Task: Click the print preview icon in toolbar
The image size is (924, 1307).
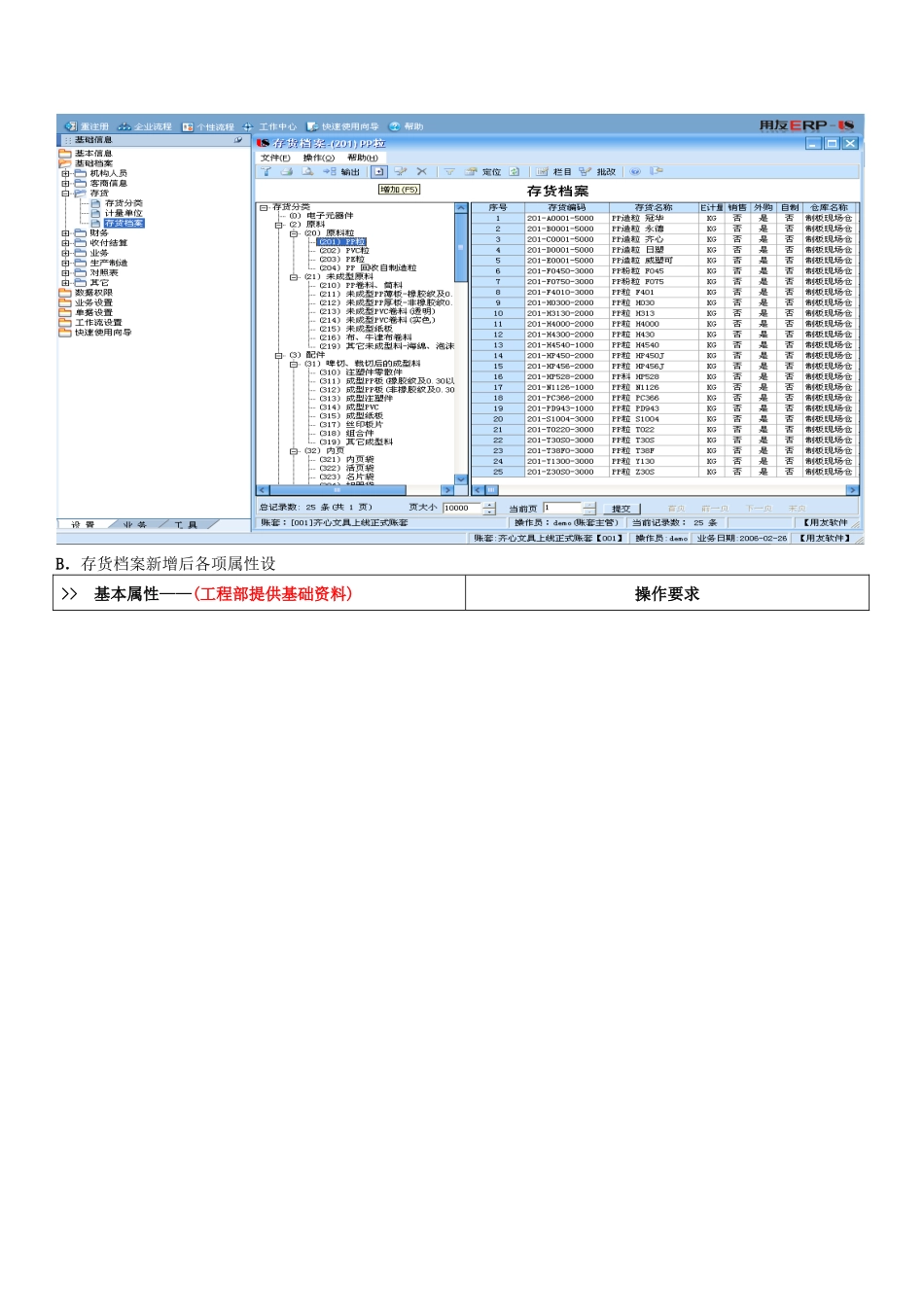Action: point(307,171)
